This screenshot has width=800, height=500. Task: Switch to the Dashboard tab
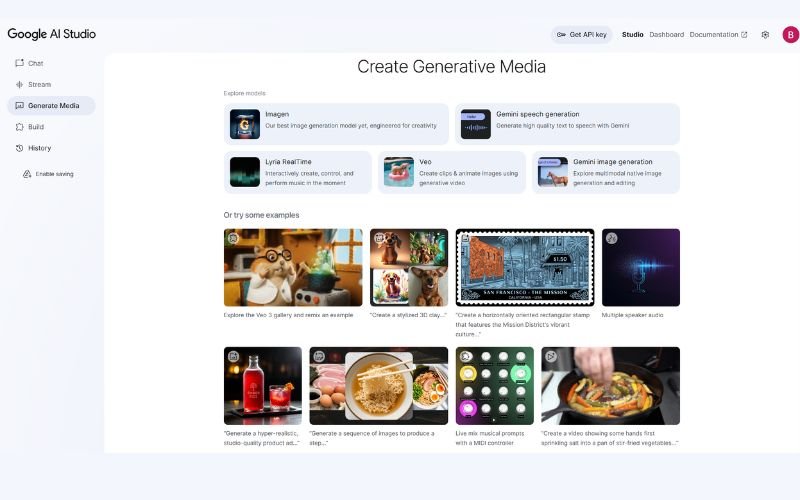[666, 34]
